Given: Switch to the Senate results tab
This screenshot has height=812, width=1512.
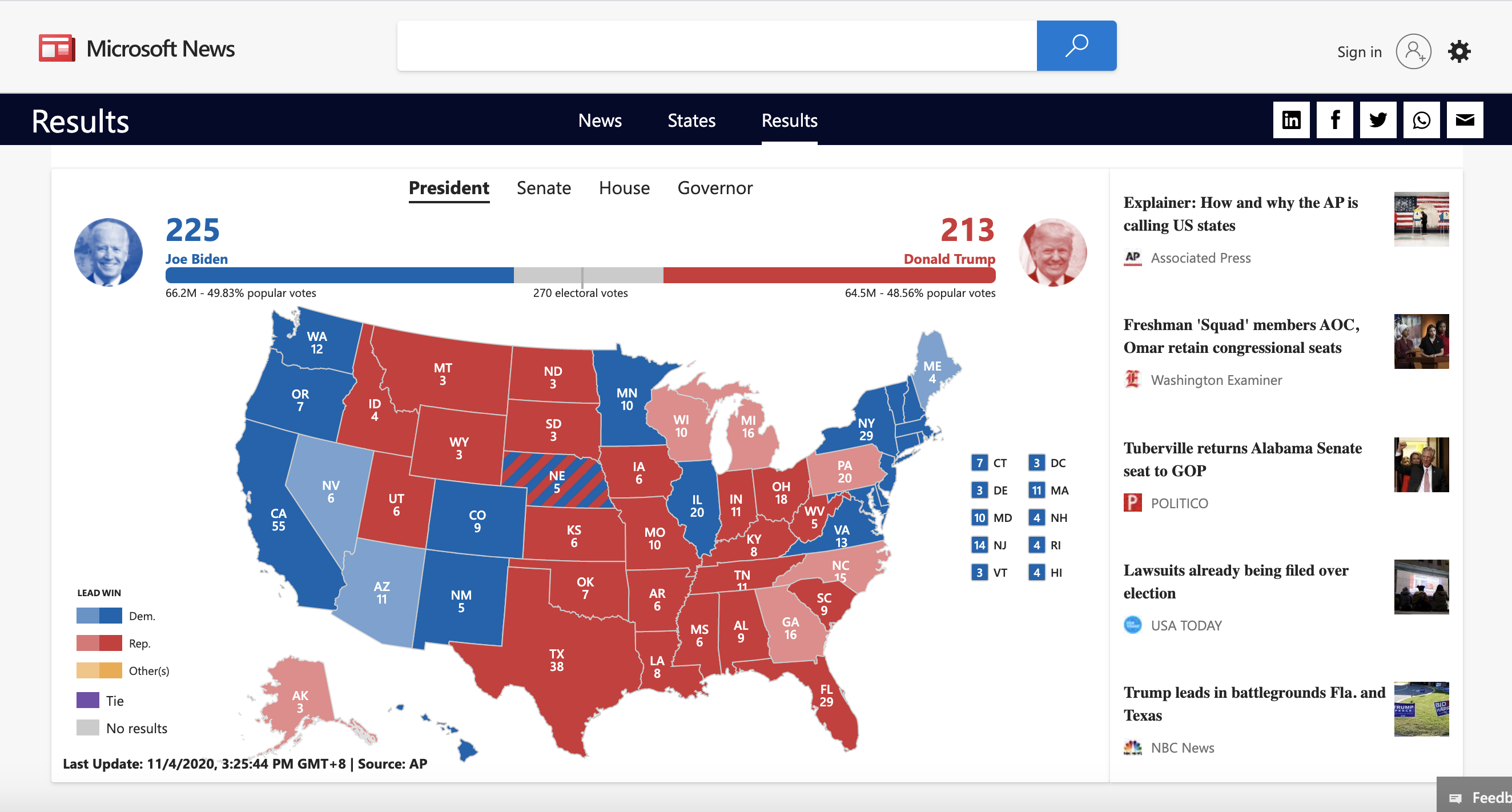Looking at the screenshot, I should (544, 188).
